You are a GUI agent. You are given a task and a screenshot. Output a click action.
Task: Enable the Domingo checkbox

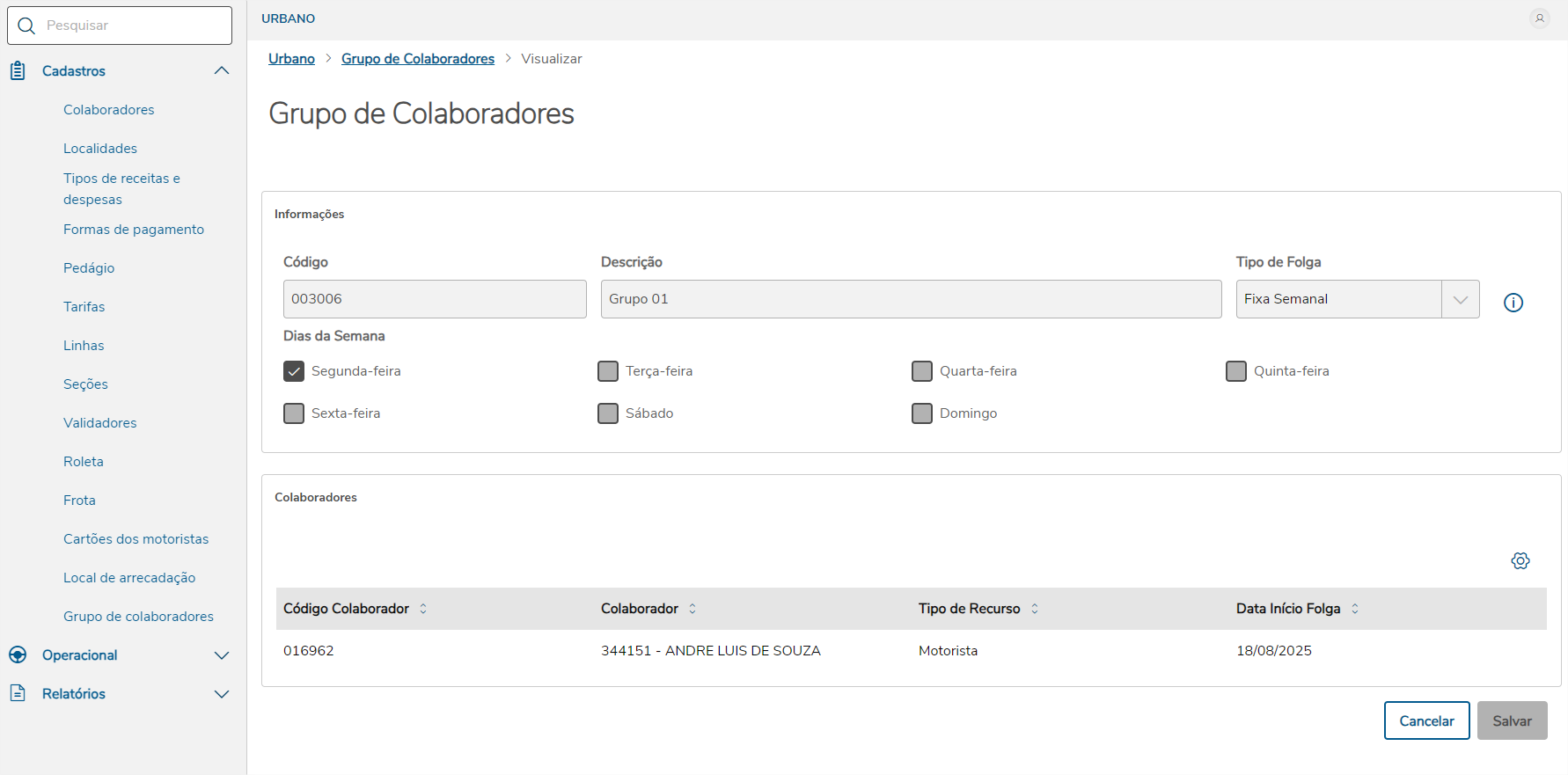922,413
